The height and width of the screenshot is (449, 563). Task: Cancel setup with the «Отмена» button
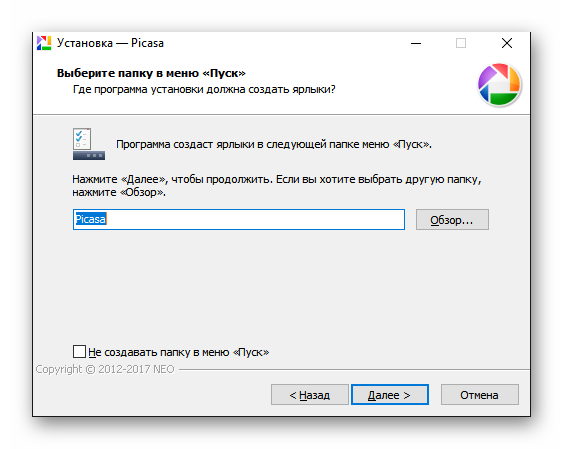click(x=479, y=395)
